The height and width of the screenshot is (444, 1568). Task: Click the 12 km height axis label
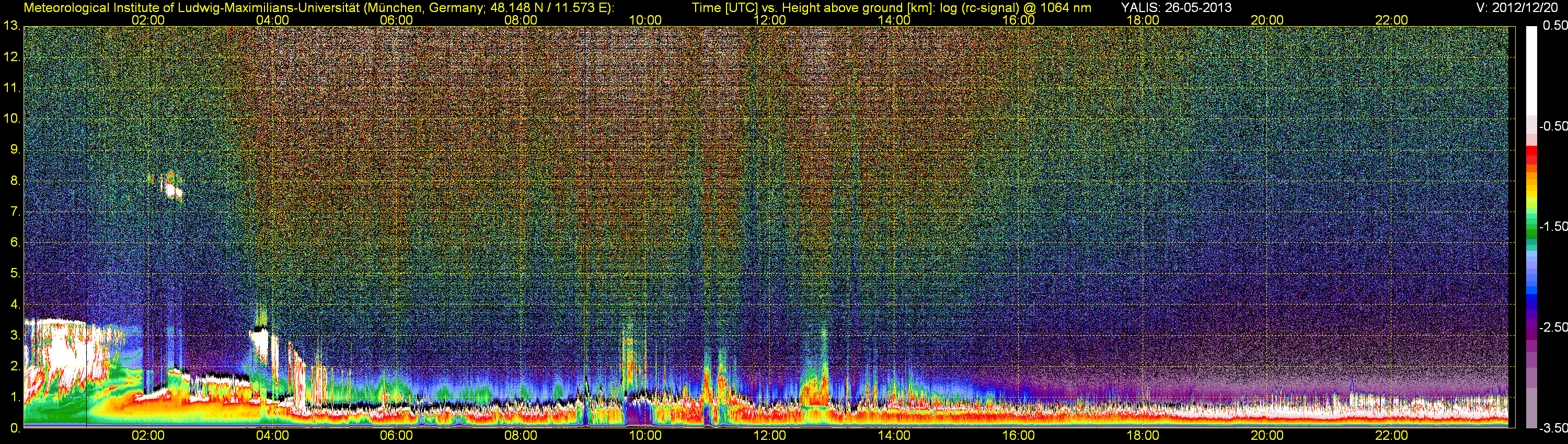click(11, 57)
